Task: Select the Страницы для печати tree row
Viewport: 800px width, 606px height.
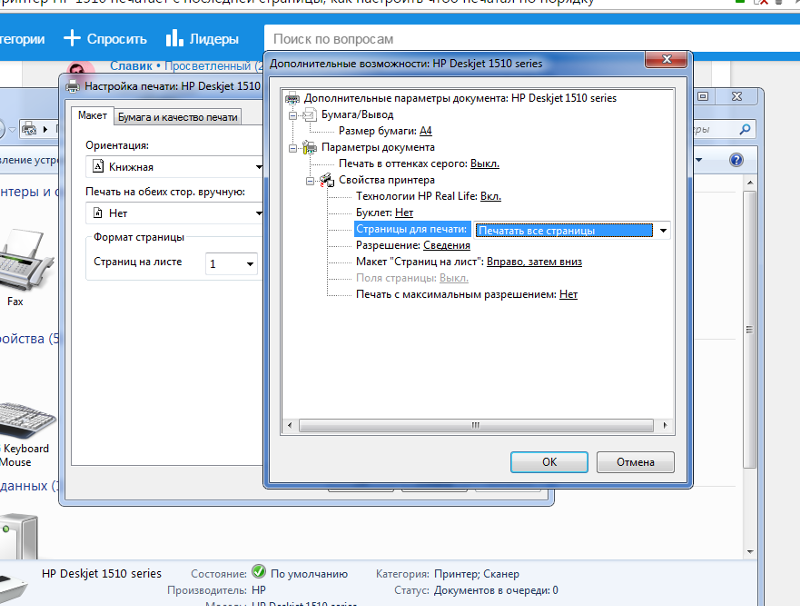Action: 411,229
